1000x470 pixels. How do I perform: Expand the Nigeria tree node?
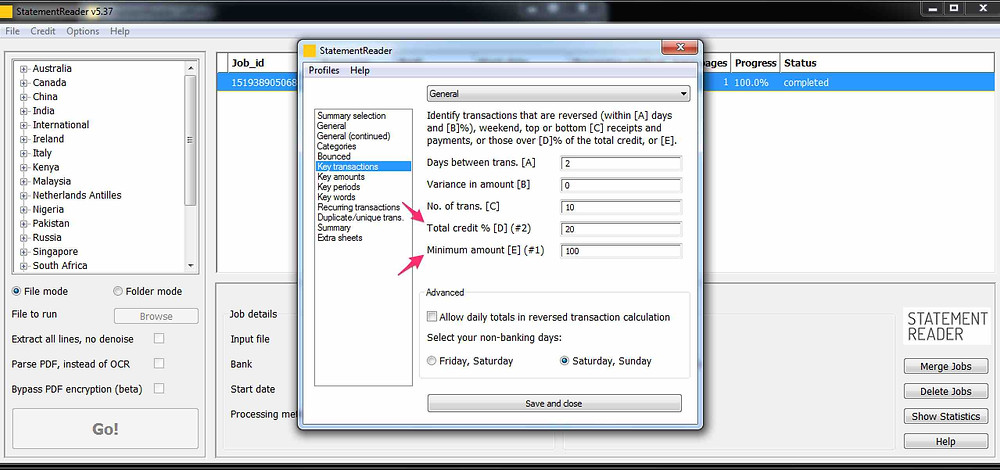pyautogui.click(x=24, y=209)
